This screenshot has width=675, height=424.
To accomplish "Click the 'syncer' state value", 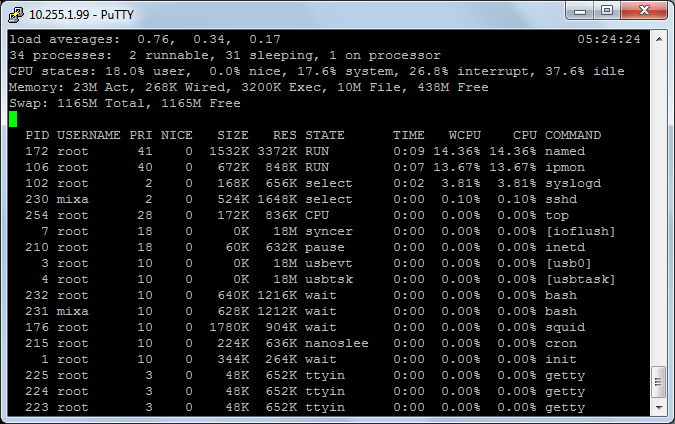I will (329, 232).
